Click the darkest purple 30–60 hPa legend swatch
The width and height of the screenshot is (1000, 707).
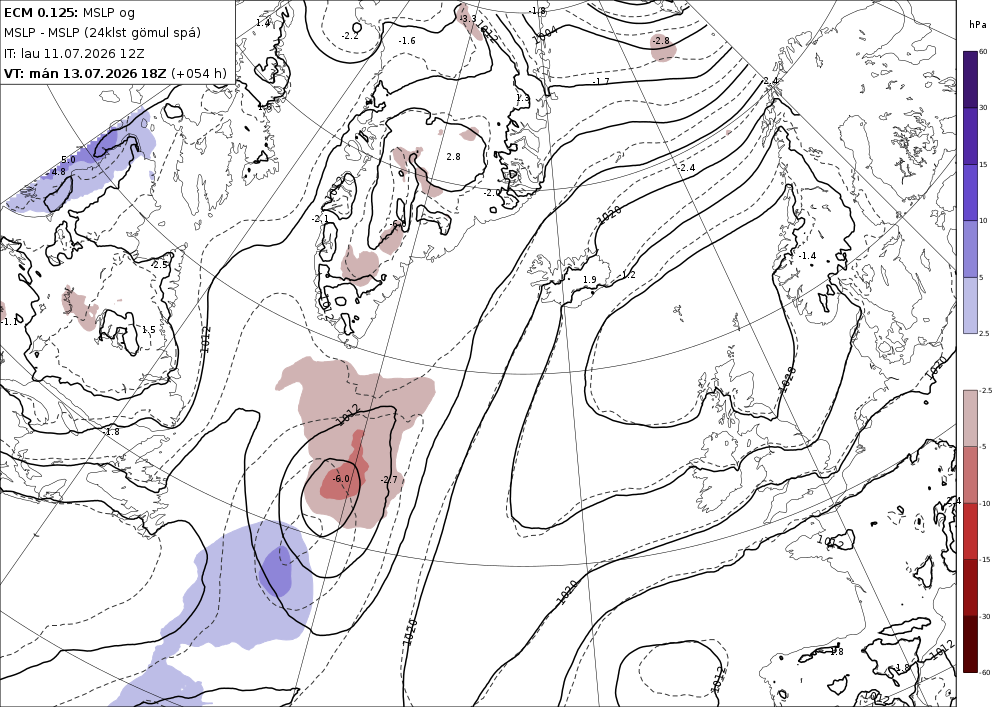(970, 80)
